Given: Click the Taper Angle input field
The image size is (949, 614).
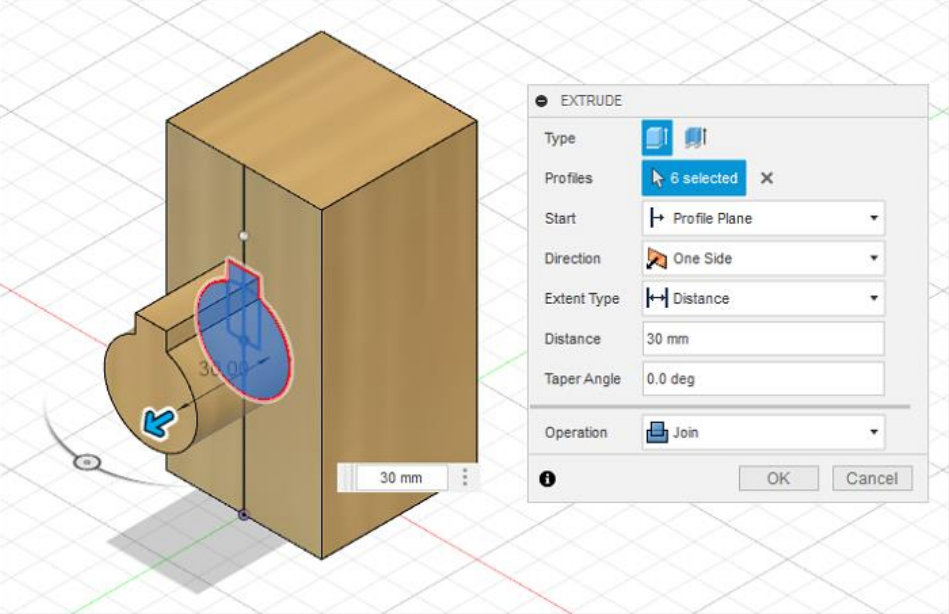Looking at the screenshot, I should tap(762, 379).
